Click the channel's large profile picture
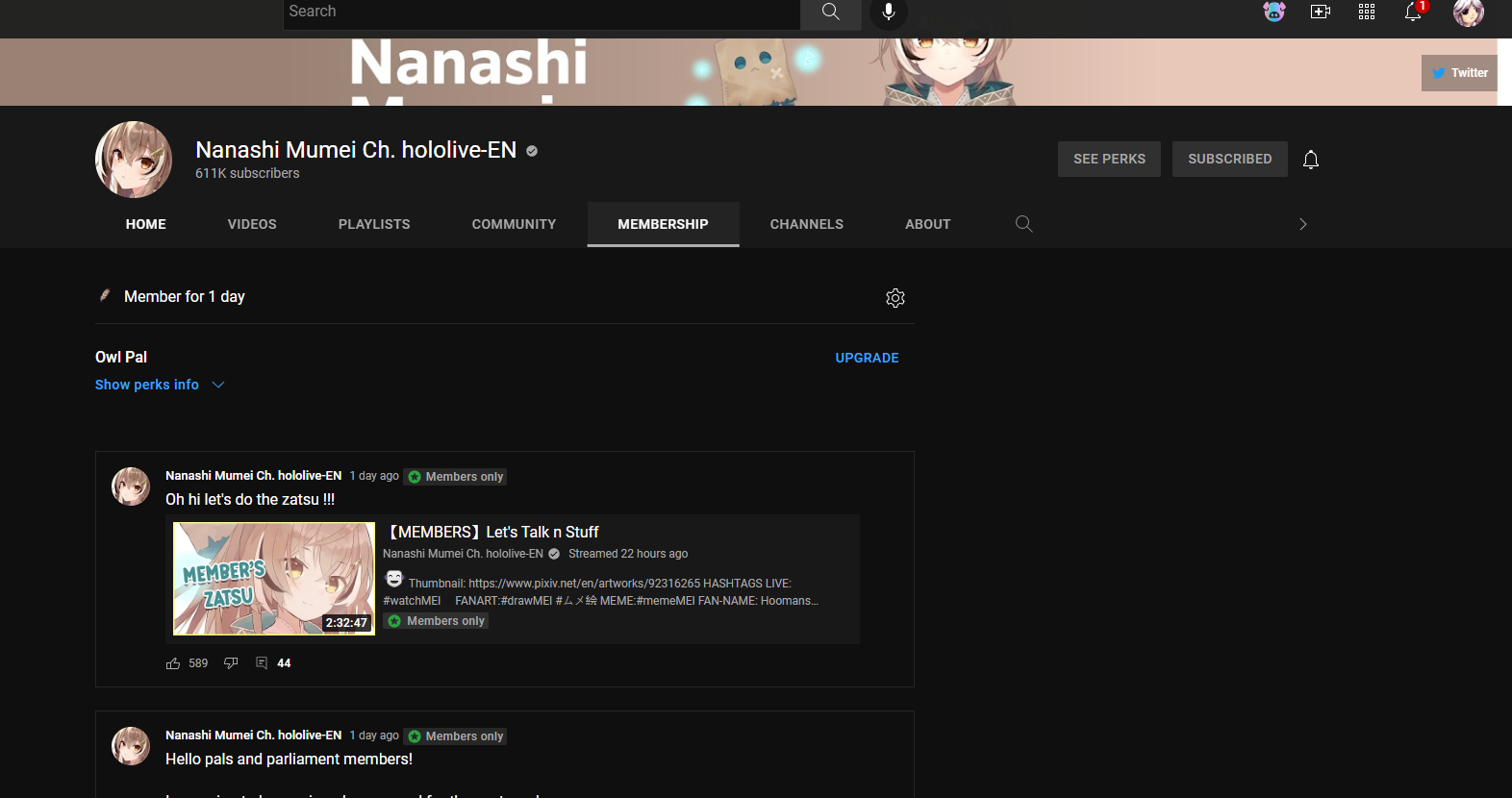Image resolution: width=1512 pixels, height=798 pixels. [x=134, y=160]
